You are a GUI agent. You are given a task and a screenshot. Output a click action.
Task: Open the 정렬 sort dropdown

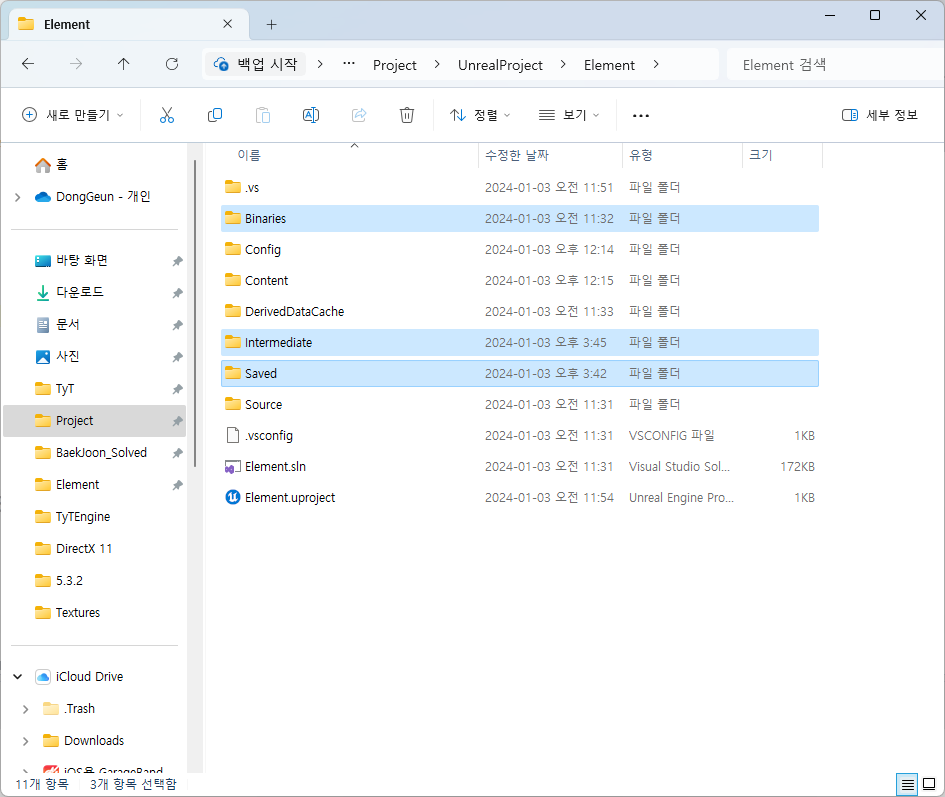pyautogui.click(x=480, y=115)
